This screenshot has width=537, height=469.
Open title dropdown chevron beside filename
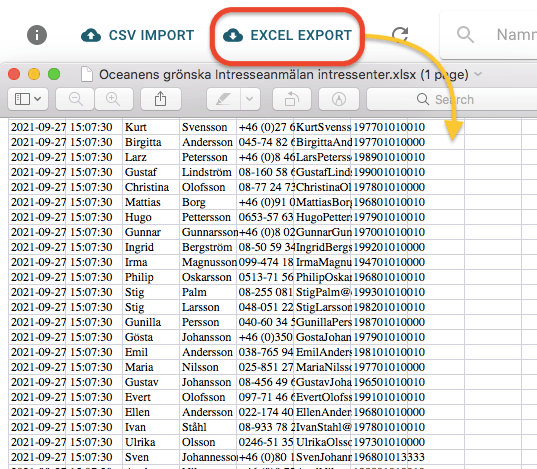click(x=478, y=74)
